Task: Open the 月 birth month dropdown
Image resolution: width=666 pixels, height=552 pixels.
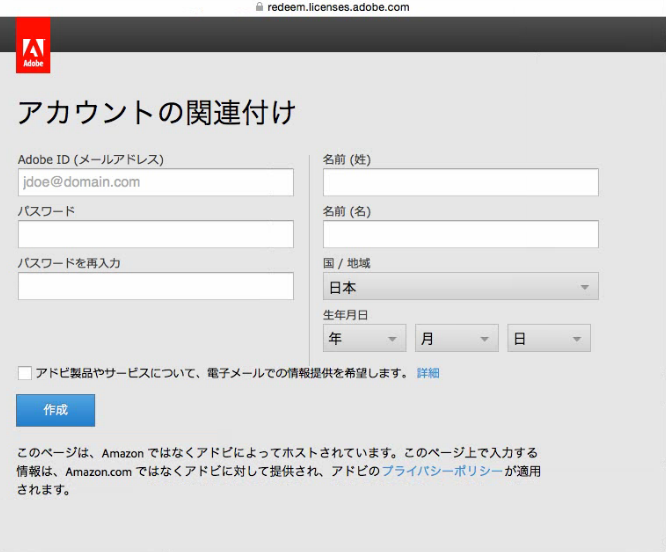Action: pos(457,338)
